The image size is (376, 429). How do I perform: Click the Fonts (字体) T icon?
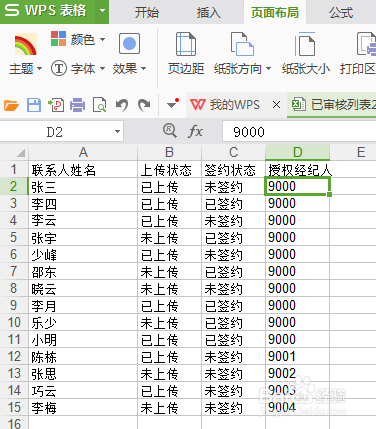[59, 68]
